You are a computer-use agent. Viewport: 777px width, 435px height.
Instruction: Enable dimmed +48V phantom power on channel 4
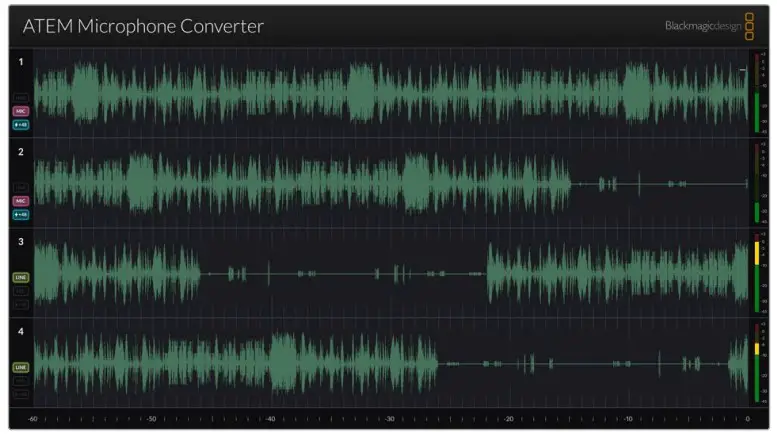tap(21, 394)
